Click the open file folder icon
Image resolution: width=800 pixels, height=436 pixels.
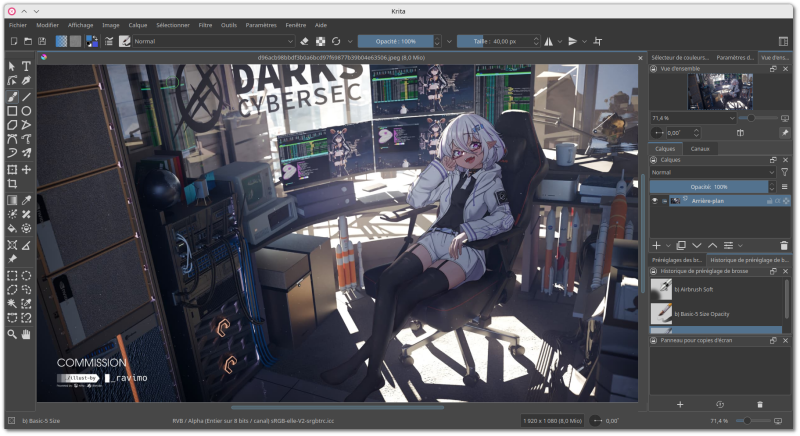(28, 41)
